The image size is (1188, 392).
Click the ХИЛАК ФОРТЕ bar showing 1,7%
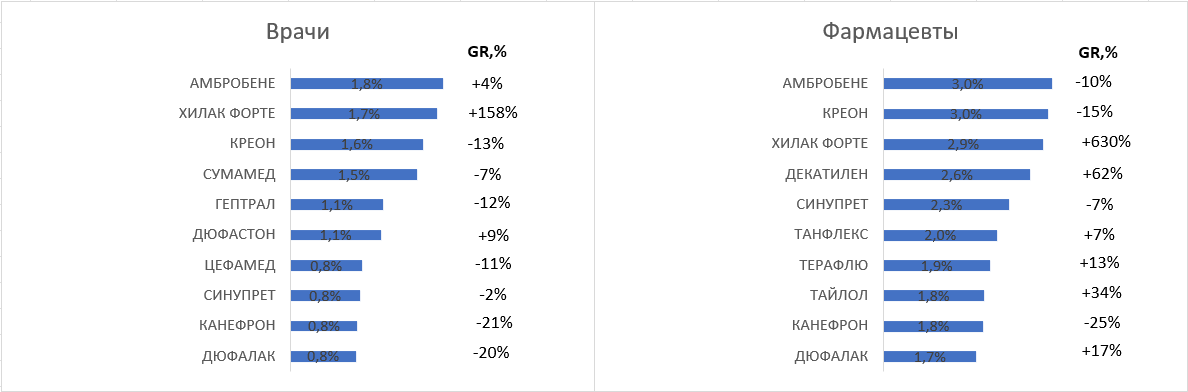(x=364, y=114)
